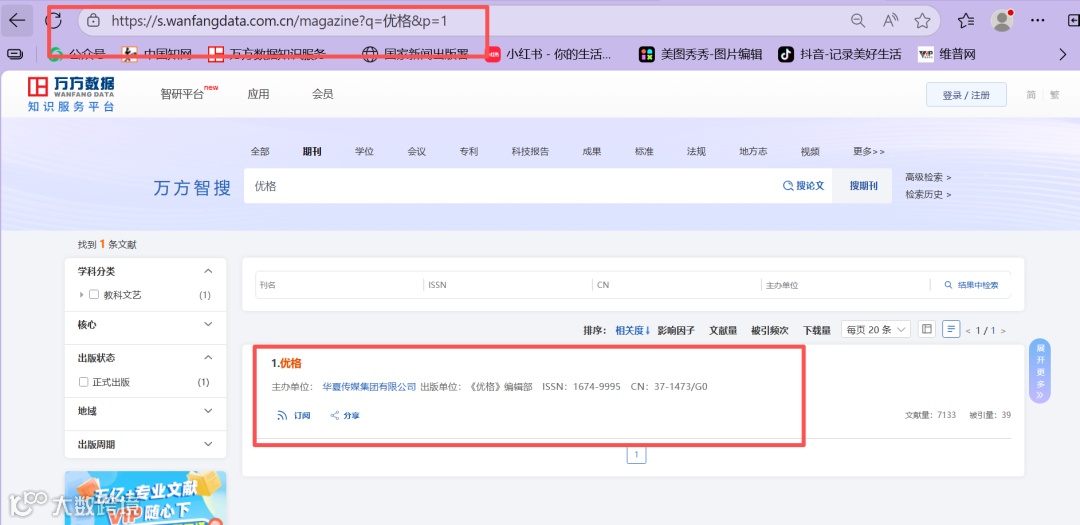Image resolution: width=1080 pixels, height=525 pixels.
Task: Click the 刊名 filter input field
Action: click(x=340, y=285)
